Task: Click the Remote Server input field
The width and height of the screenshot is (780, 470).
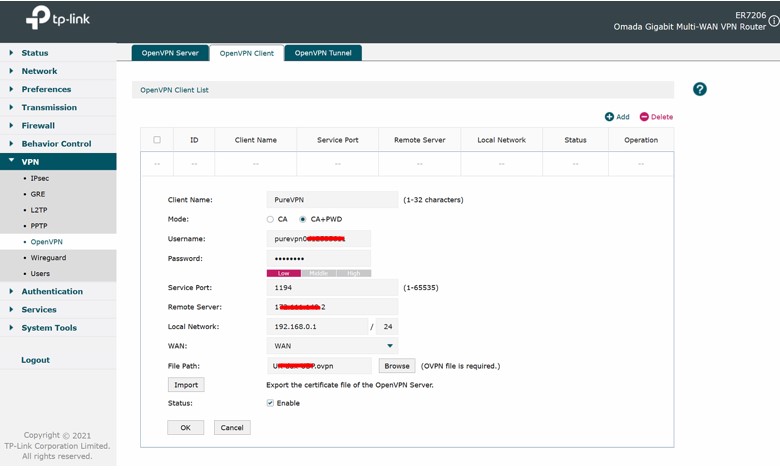Action: coord(332,307)
